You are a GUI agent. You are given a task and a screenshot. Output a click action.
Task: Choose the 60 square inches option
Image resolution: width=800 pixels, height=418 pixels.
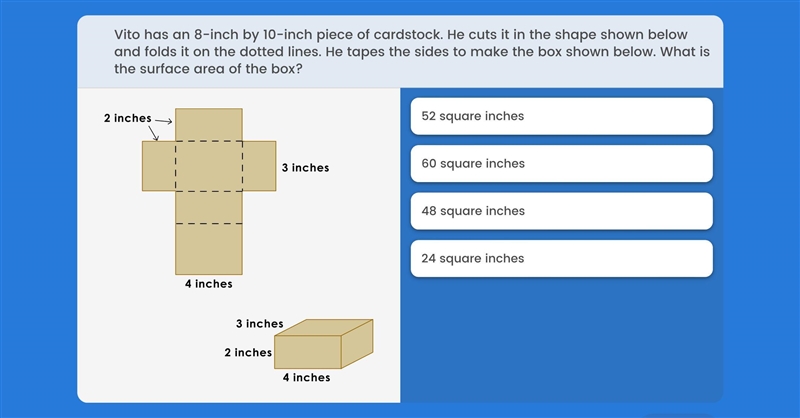point(561,164)
